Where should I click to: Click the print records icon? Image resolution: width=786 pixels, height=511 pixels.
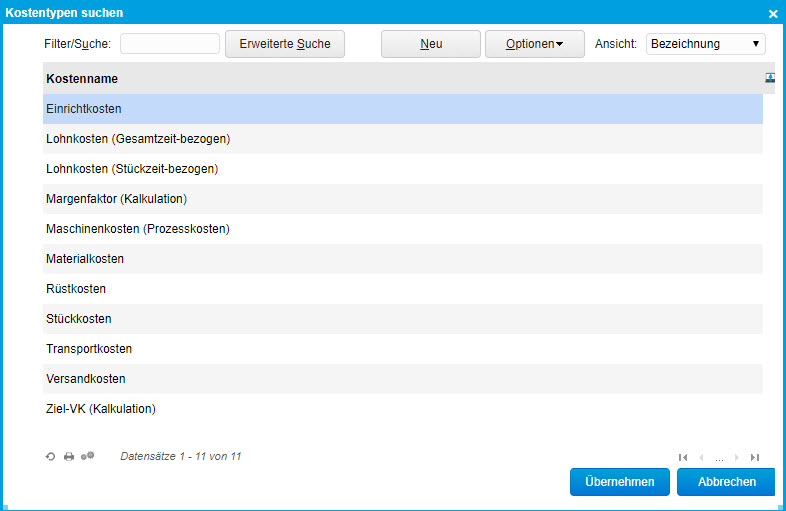pos(69,456)
